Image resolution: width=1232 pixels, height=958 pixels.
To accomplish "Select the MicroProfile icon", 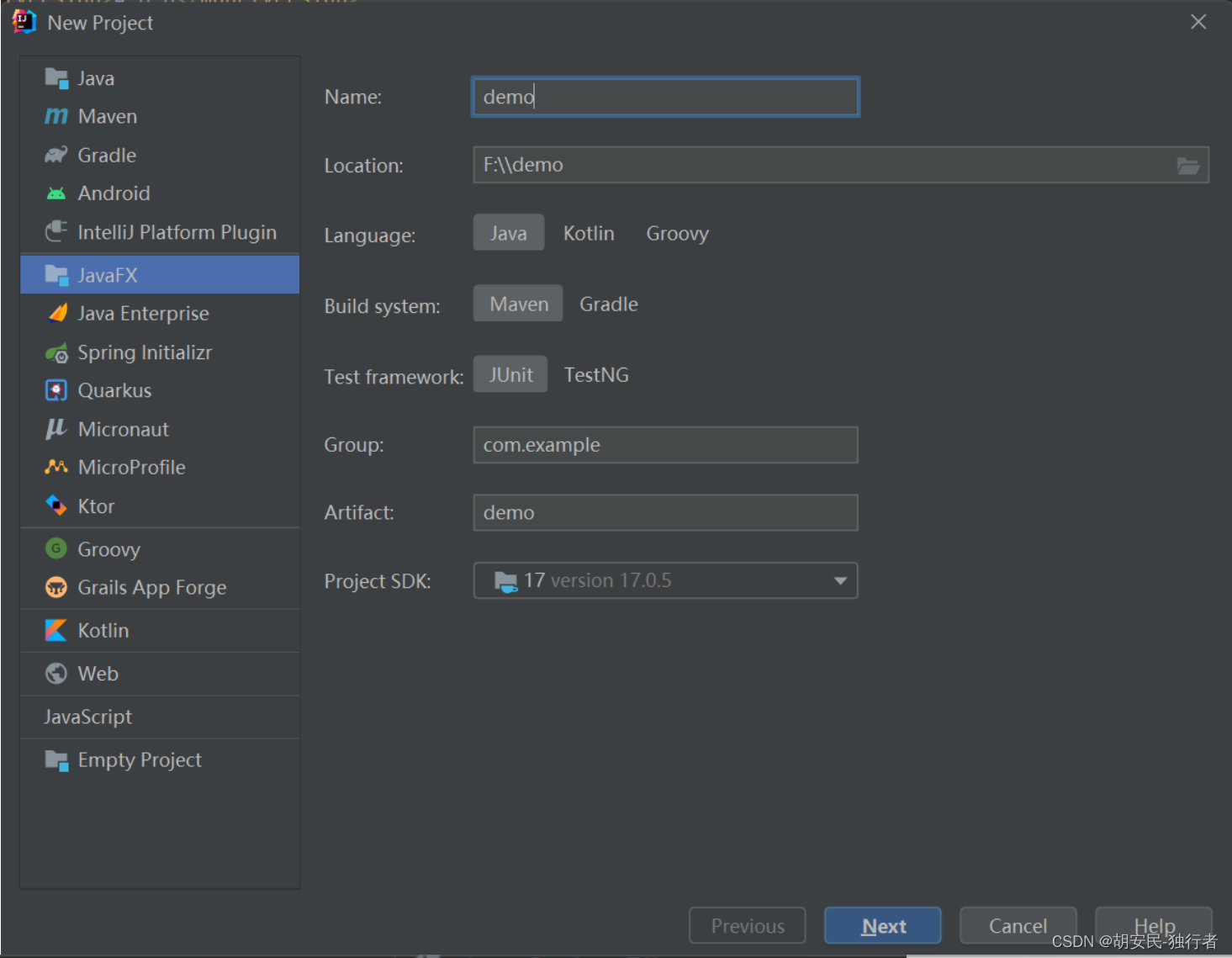I will point(56,467).
